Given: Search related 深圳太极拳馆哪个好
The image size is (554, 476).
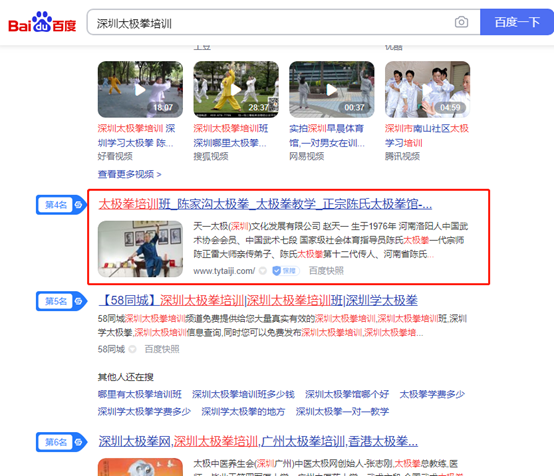Looking at the screenshot, I should click(x=347, y=394).
